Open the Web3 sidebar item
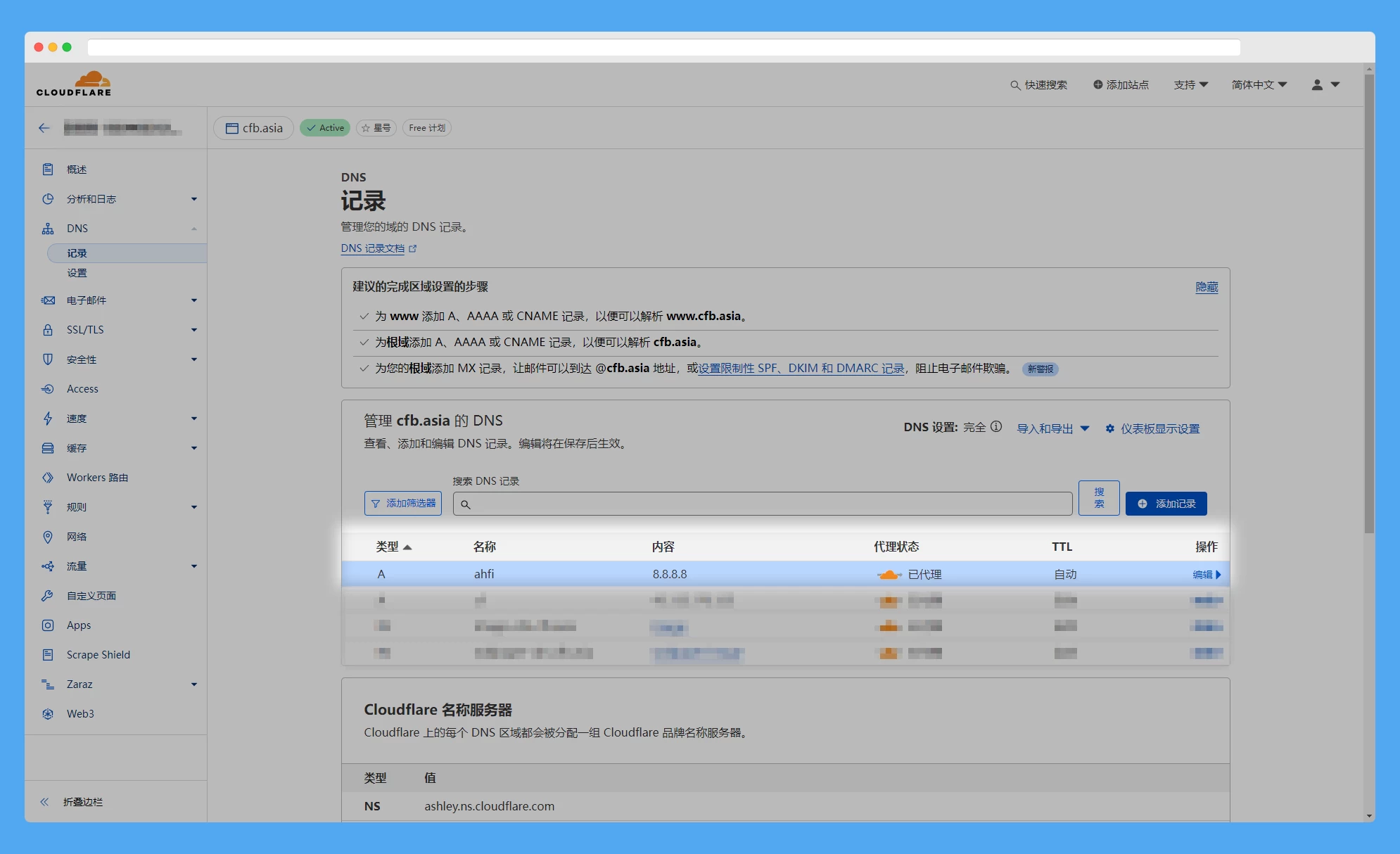This screenshot has height=854, width=1400. tap(80, 714)
